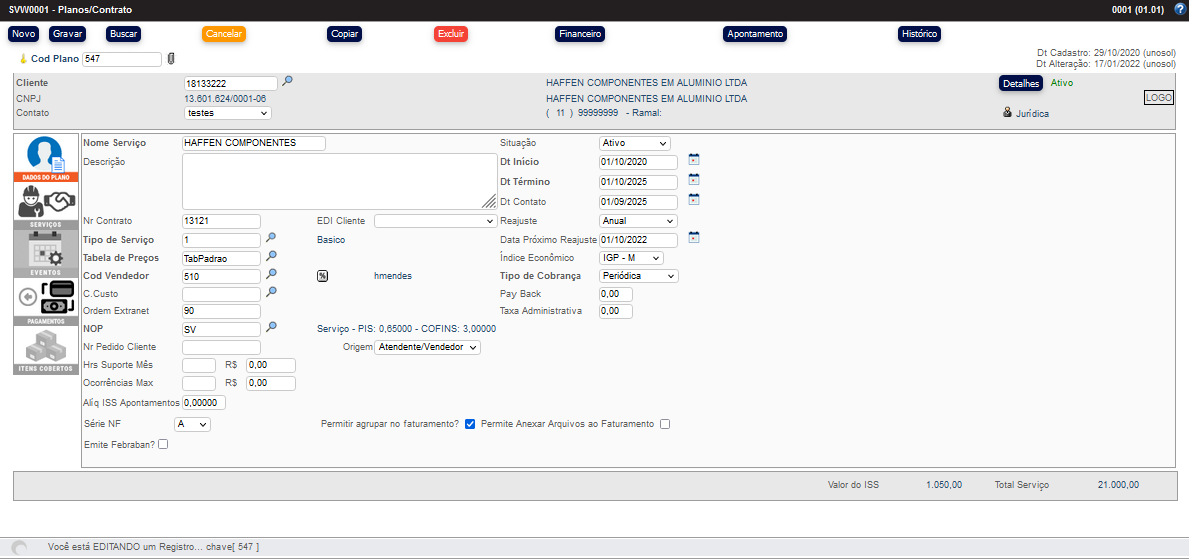Expand the Tipo de Cobrança dropdown

[638, 276]
